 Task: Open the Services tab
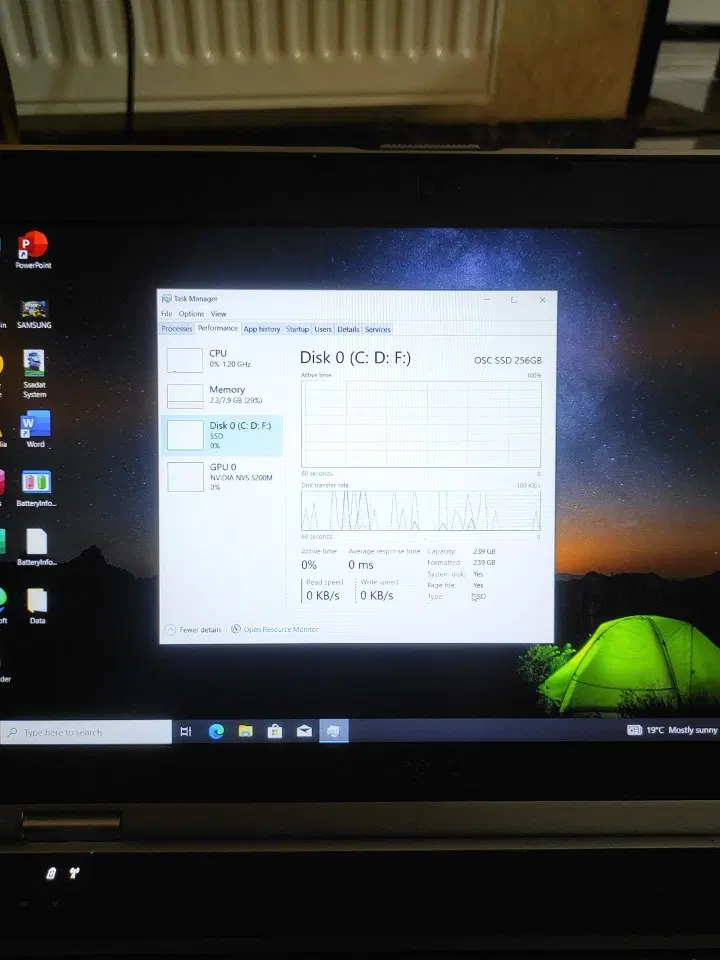[x=378, y=329]
